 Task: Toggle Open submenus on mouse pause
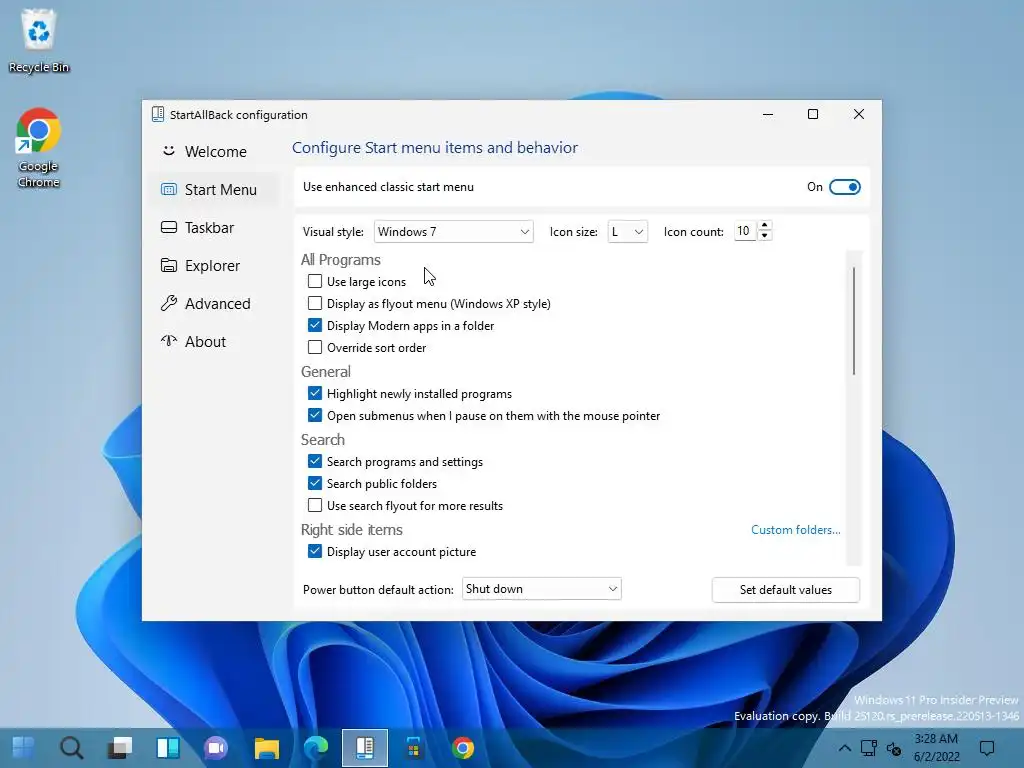315,415
